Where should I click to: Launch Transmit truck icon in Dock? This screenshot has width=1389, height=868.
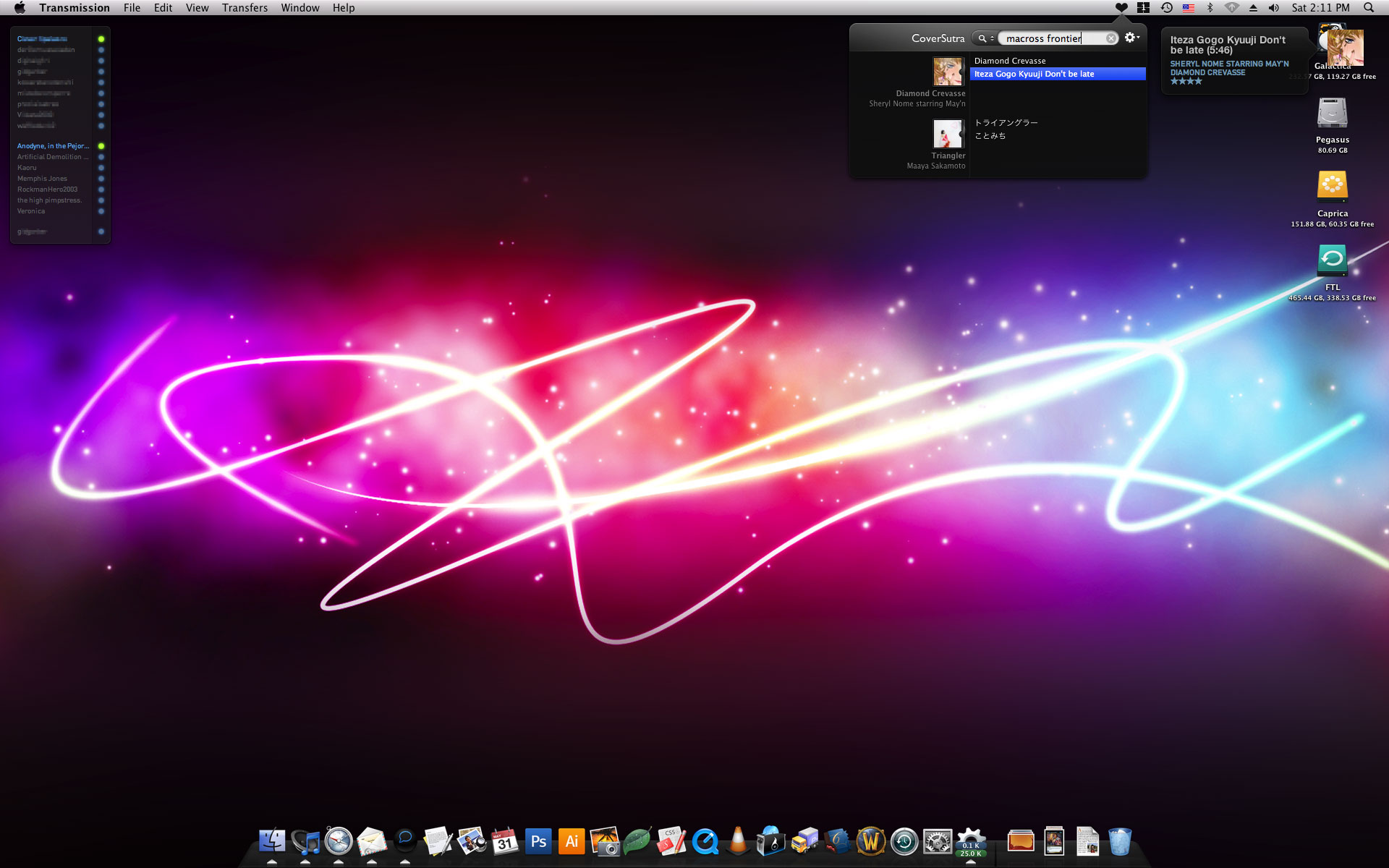(804, 841)
